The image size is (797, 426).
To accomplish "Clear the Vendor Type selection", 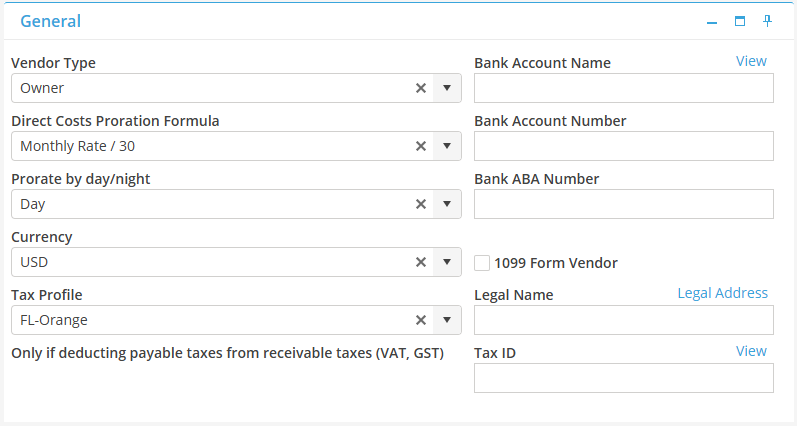I will tap(421, 88).
